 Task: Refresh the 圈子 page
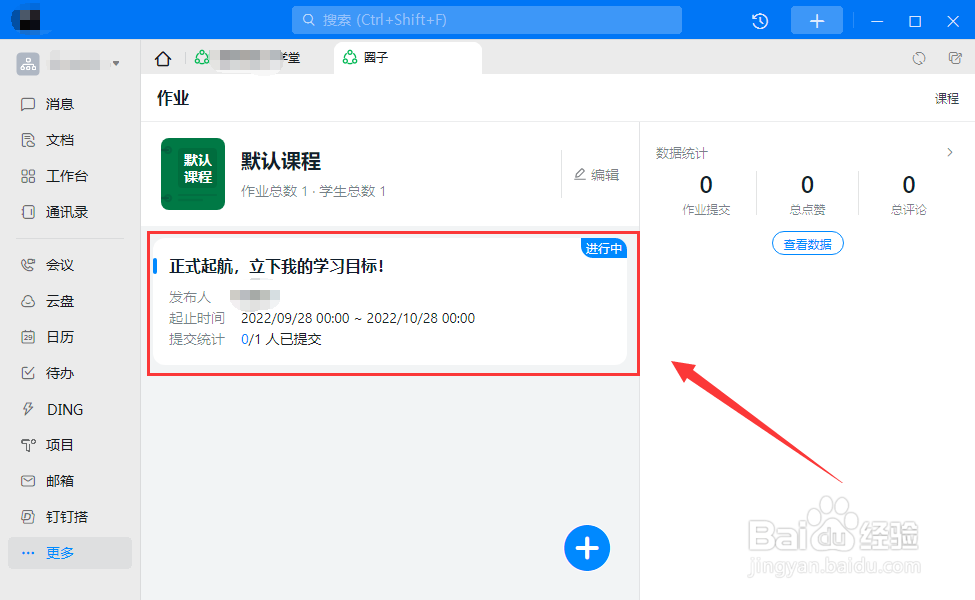(x=919, y=58)
